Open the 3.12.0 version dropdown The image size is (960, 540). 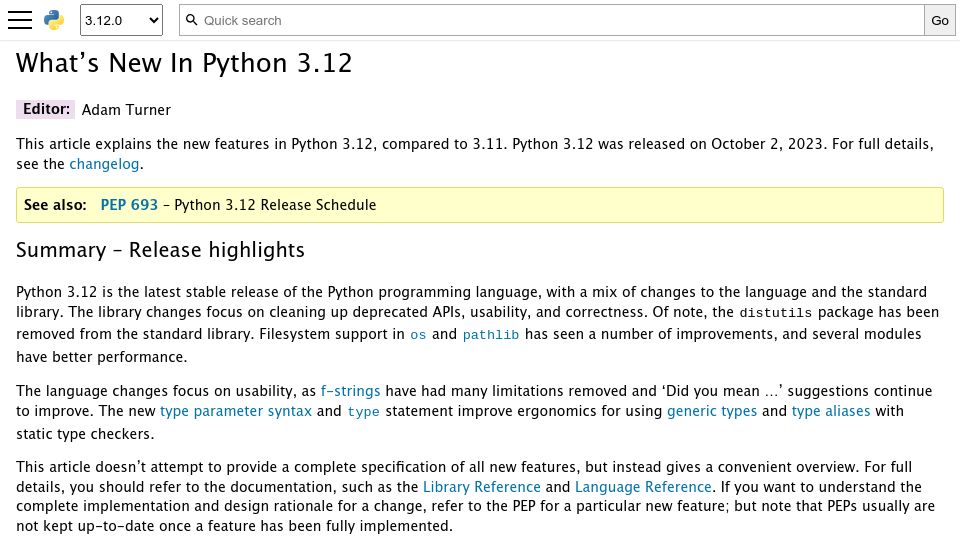[x=121, y=20]
